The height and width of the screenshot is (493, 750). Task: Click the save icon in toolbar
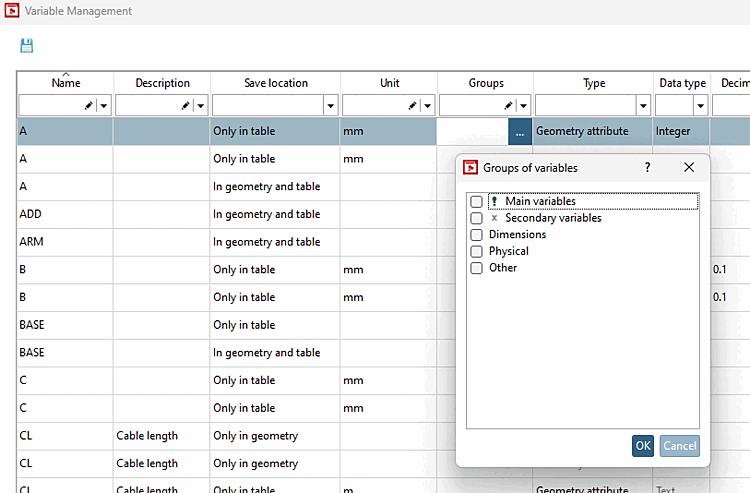pos(27,45)
